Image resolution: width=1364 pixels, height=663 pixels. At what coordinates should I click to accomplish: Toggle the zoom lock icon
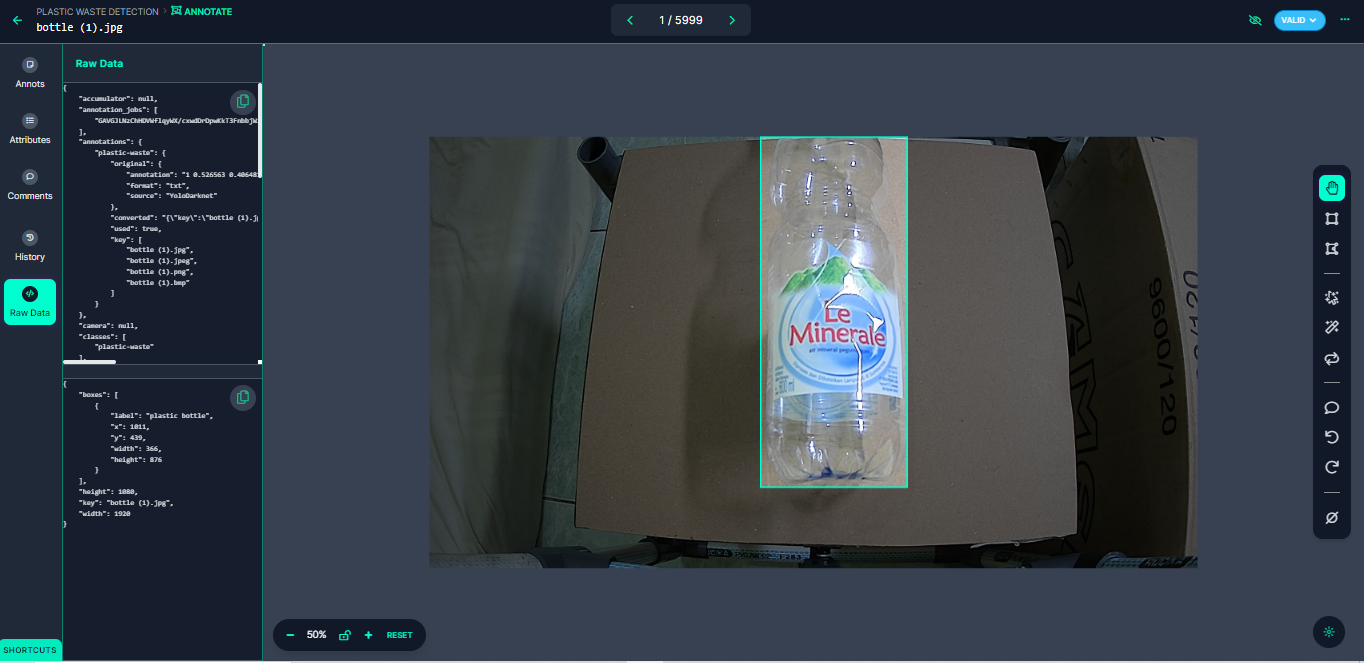point(344,635)
